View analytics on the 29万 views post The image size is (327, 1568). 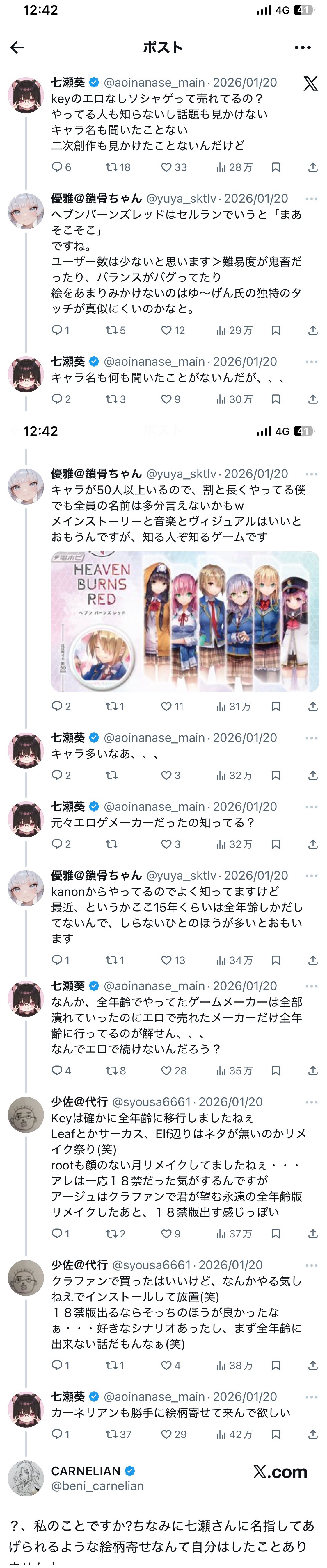pos(234,331)
